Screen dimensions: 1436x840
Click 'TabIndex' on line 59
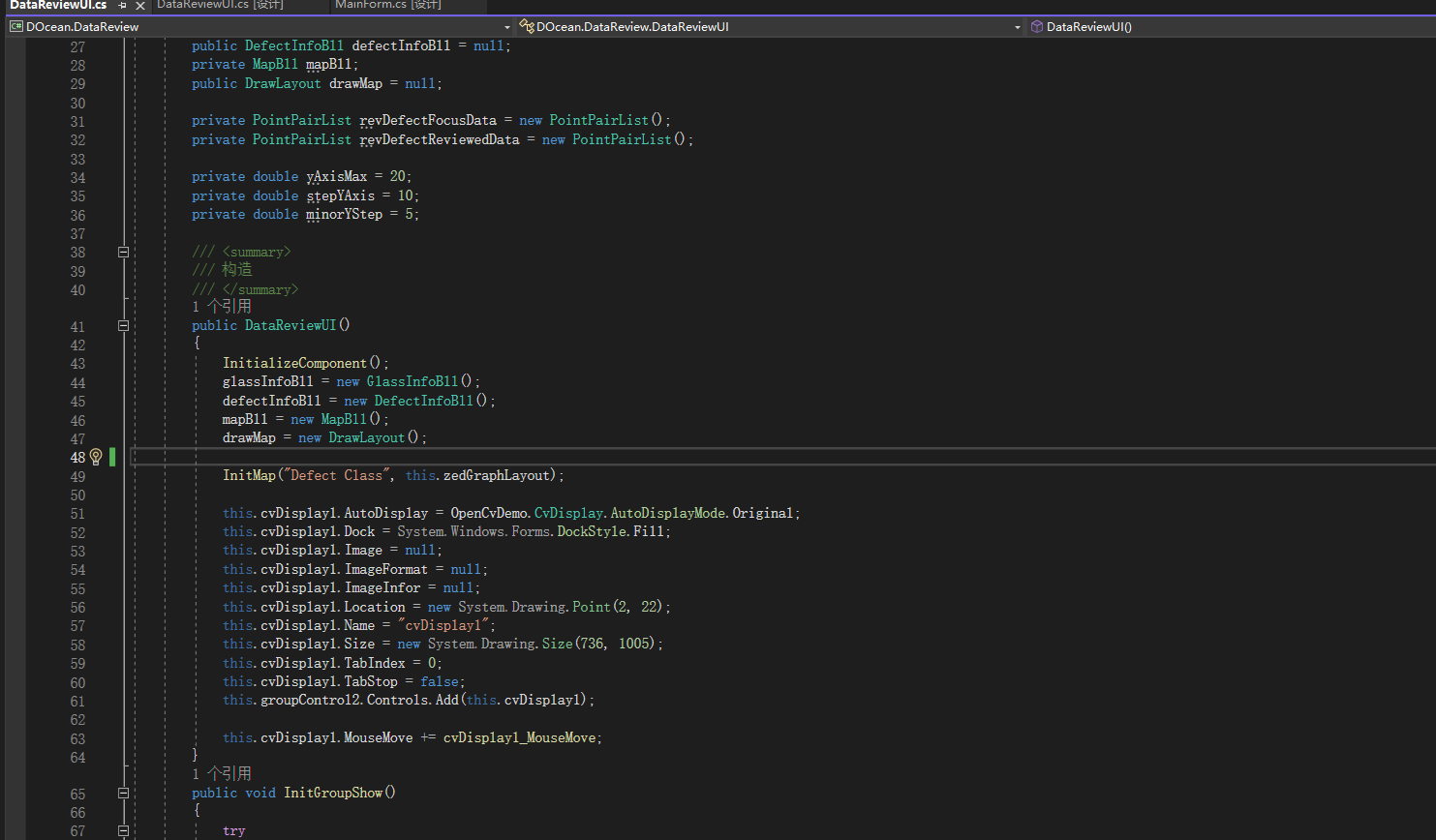[375, 663]
